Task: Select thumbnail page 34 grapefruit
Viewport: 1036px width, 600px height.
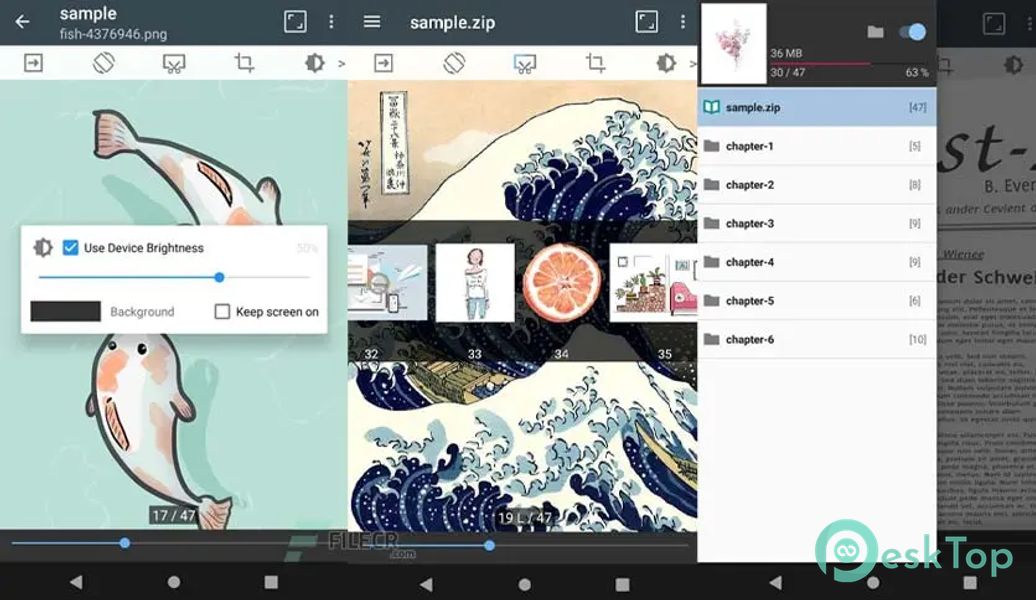Action: pyautogui.click(x=562, y=283)
